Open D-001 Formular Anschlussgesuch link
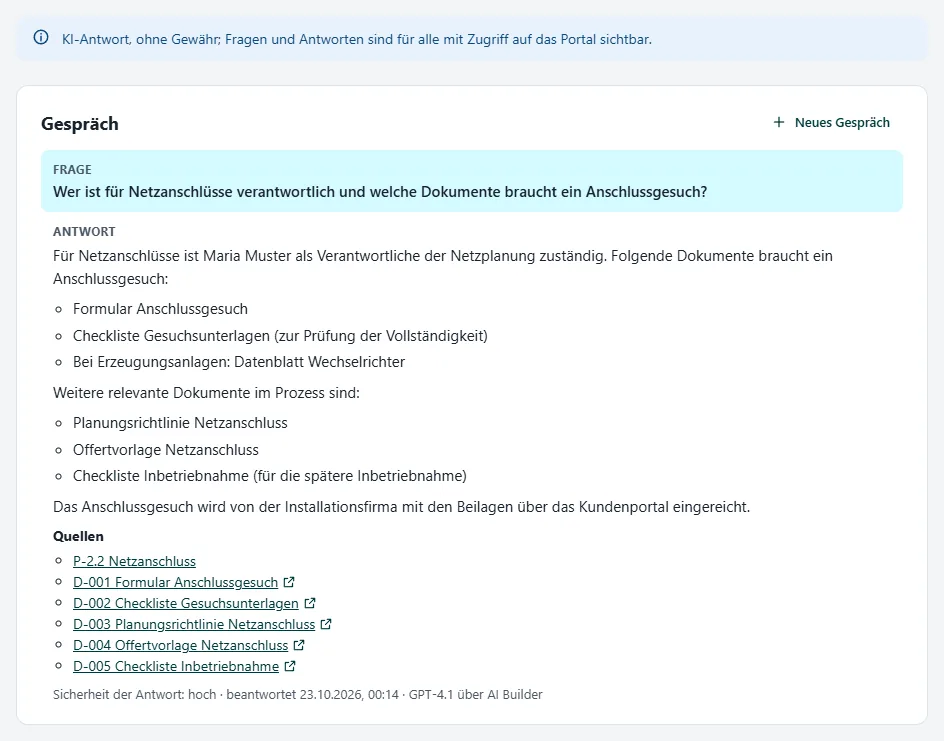The height and width of the screenshot is (741, 944). coord(175,582)
